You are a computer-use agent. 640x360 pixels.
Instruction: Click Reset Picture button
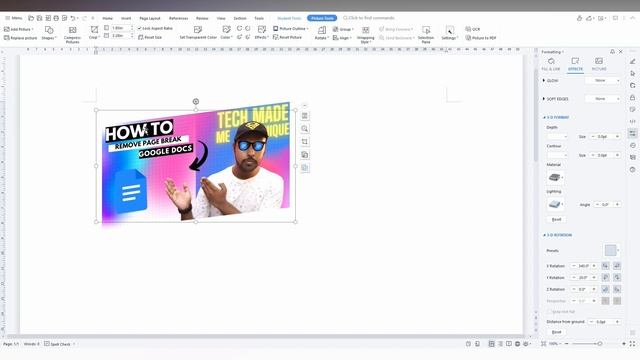tap(287, 37)
